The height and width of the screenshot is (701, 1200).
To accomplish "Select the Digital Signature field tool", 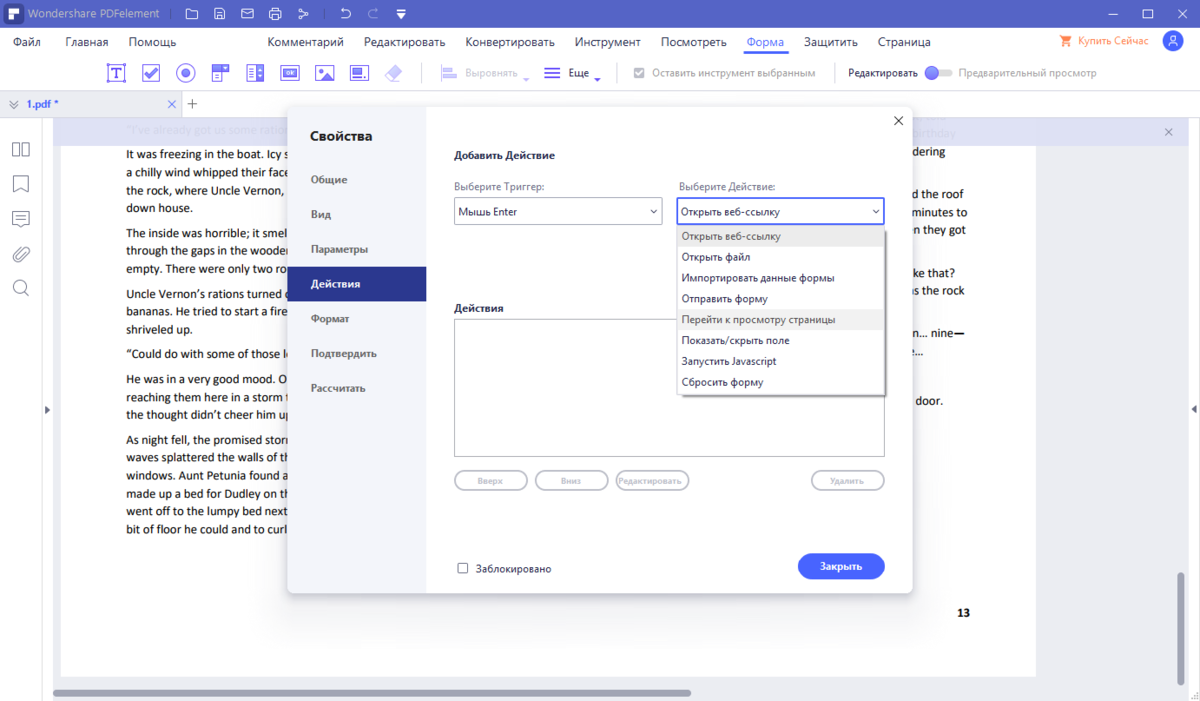I will [x=359, y=73].
